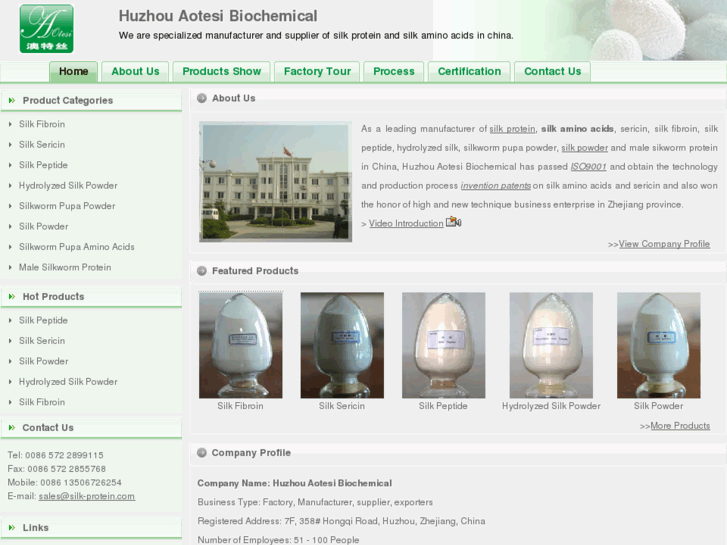Open the Silk Powder product thumbnail

pos(659,345)
